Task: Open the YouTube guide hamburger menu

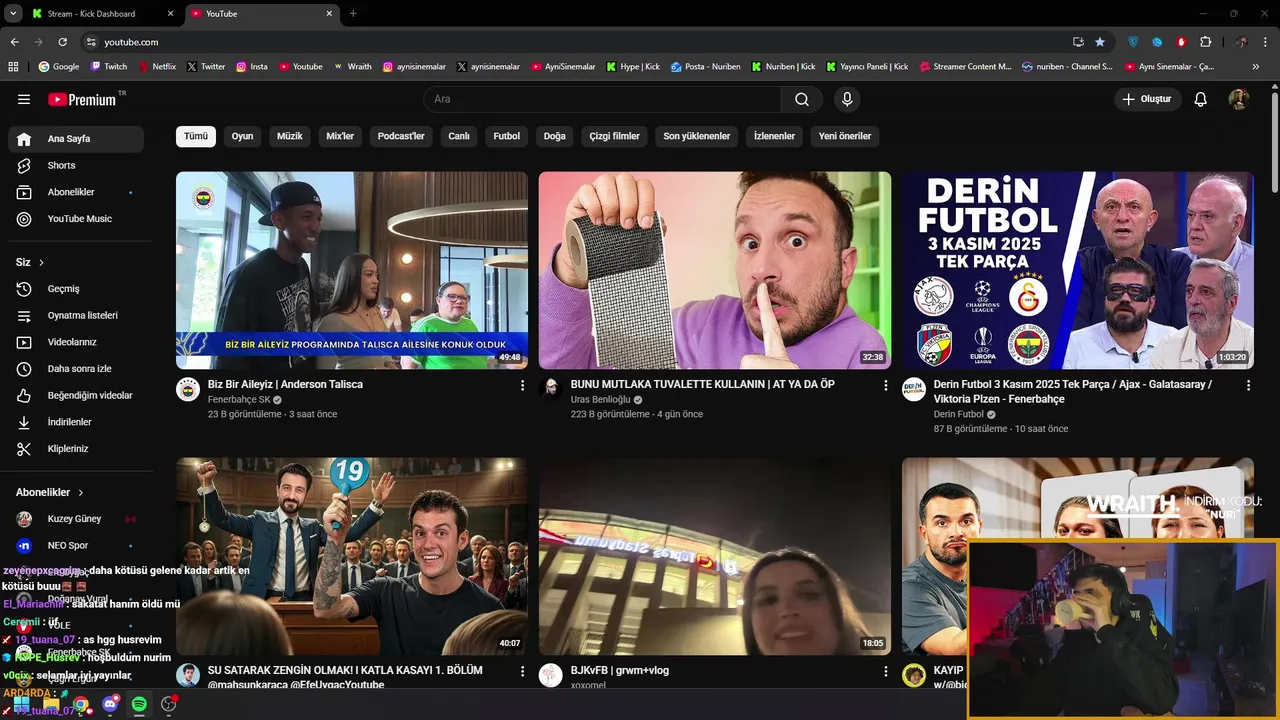Action: pyautogui.click(x=24, y=99)
